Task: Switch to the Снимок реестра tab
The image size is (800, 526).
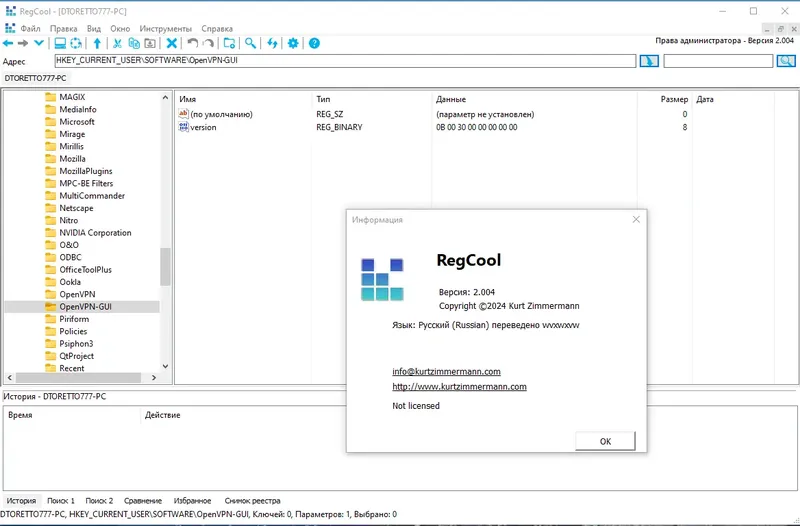Action: [x=252, y=500]
